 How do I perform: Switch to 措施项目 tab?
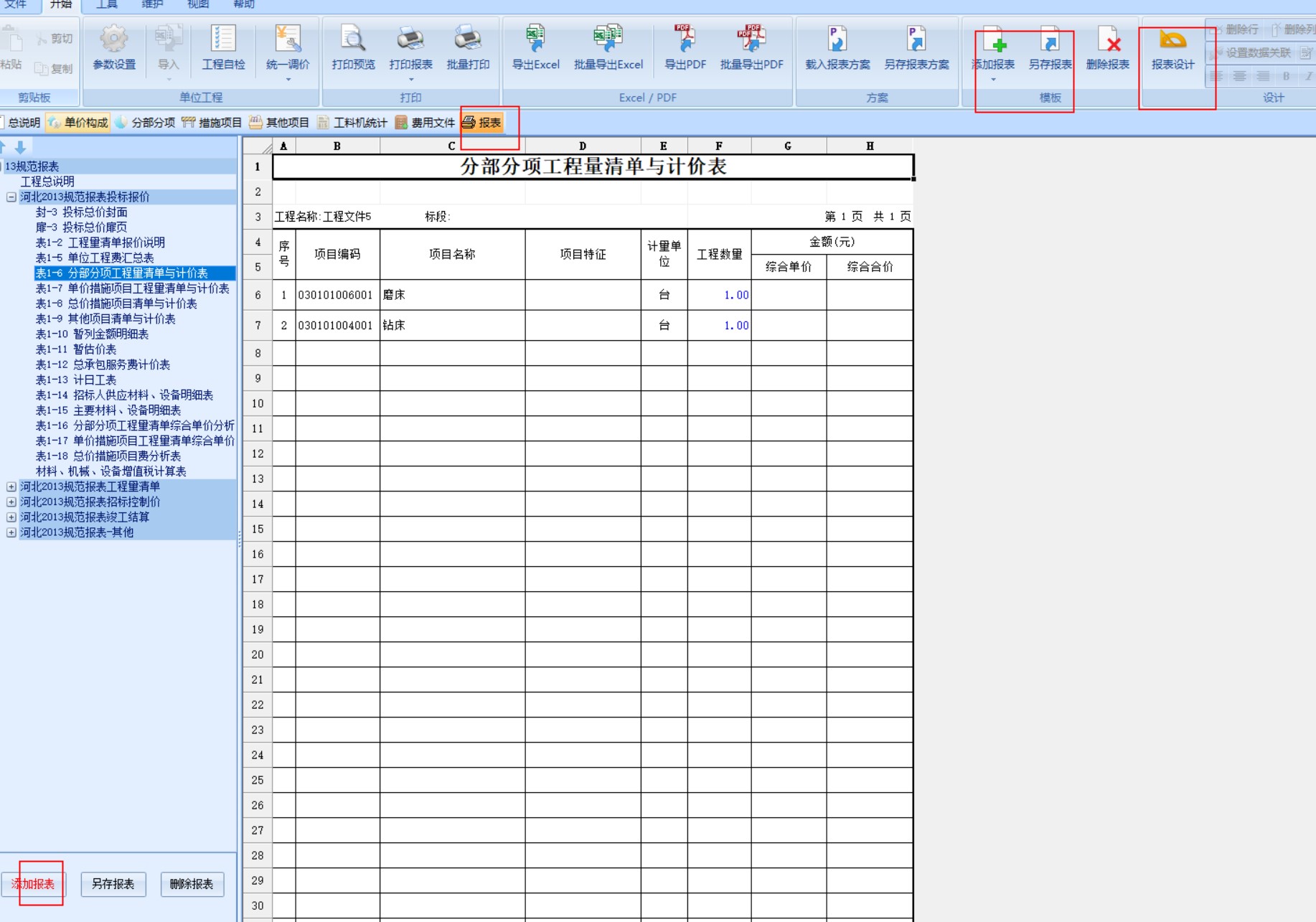212,123
